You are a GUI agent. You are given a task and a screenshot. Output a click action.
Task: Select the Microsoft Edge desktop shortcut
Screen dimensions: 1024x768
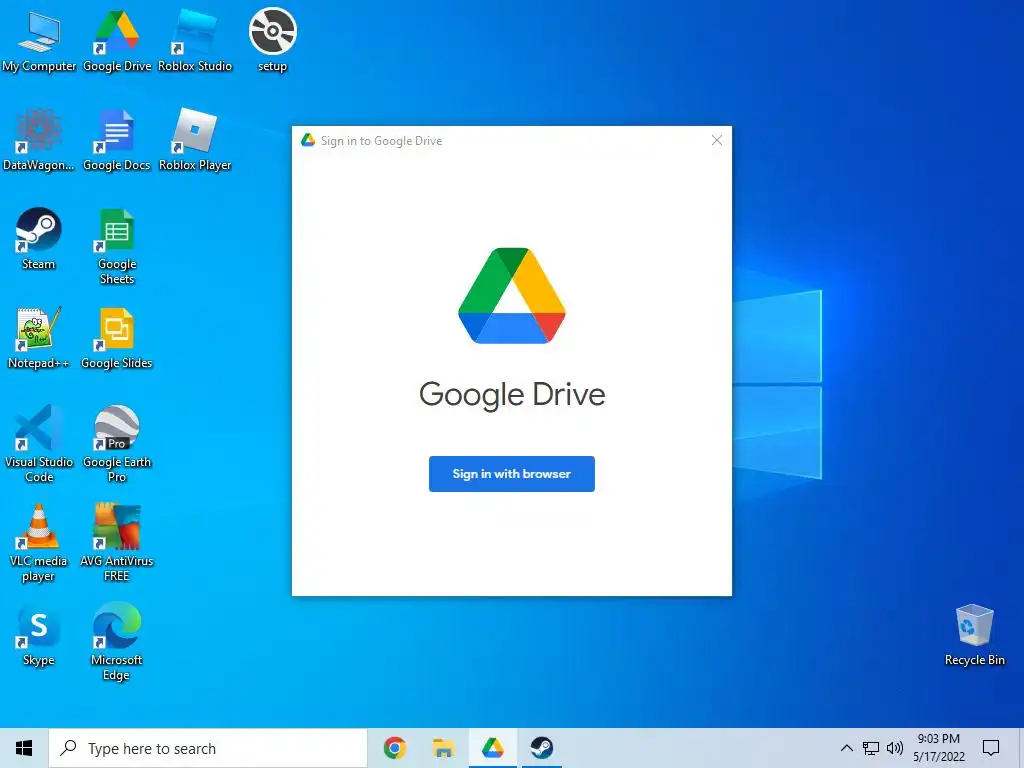coord(117,643)
